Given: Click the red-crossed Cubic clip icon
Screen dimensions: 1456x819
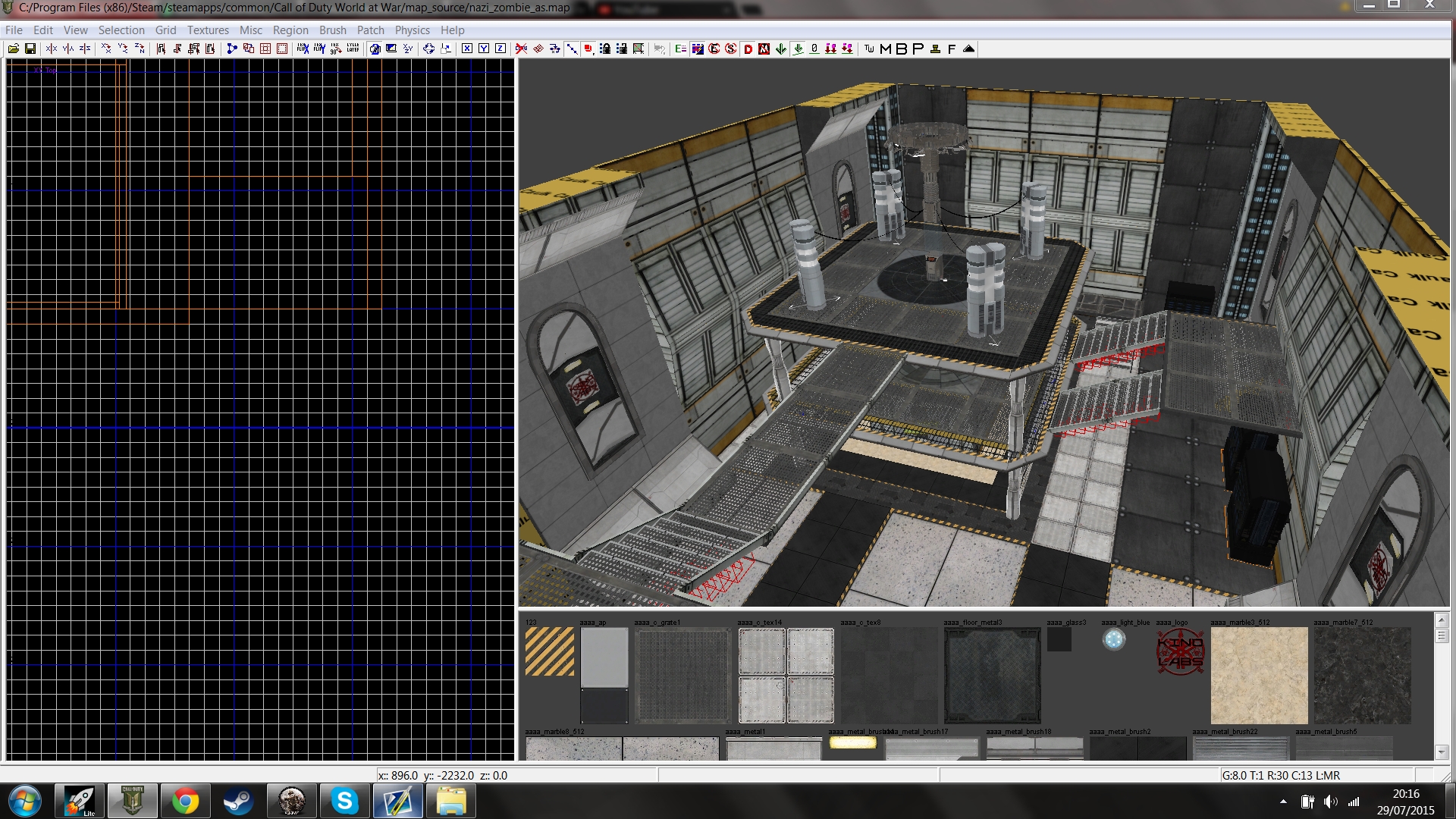Looking at the screenshot, I should click(x=522, y=49).
